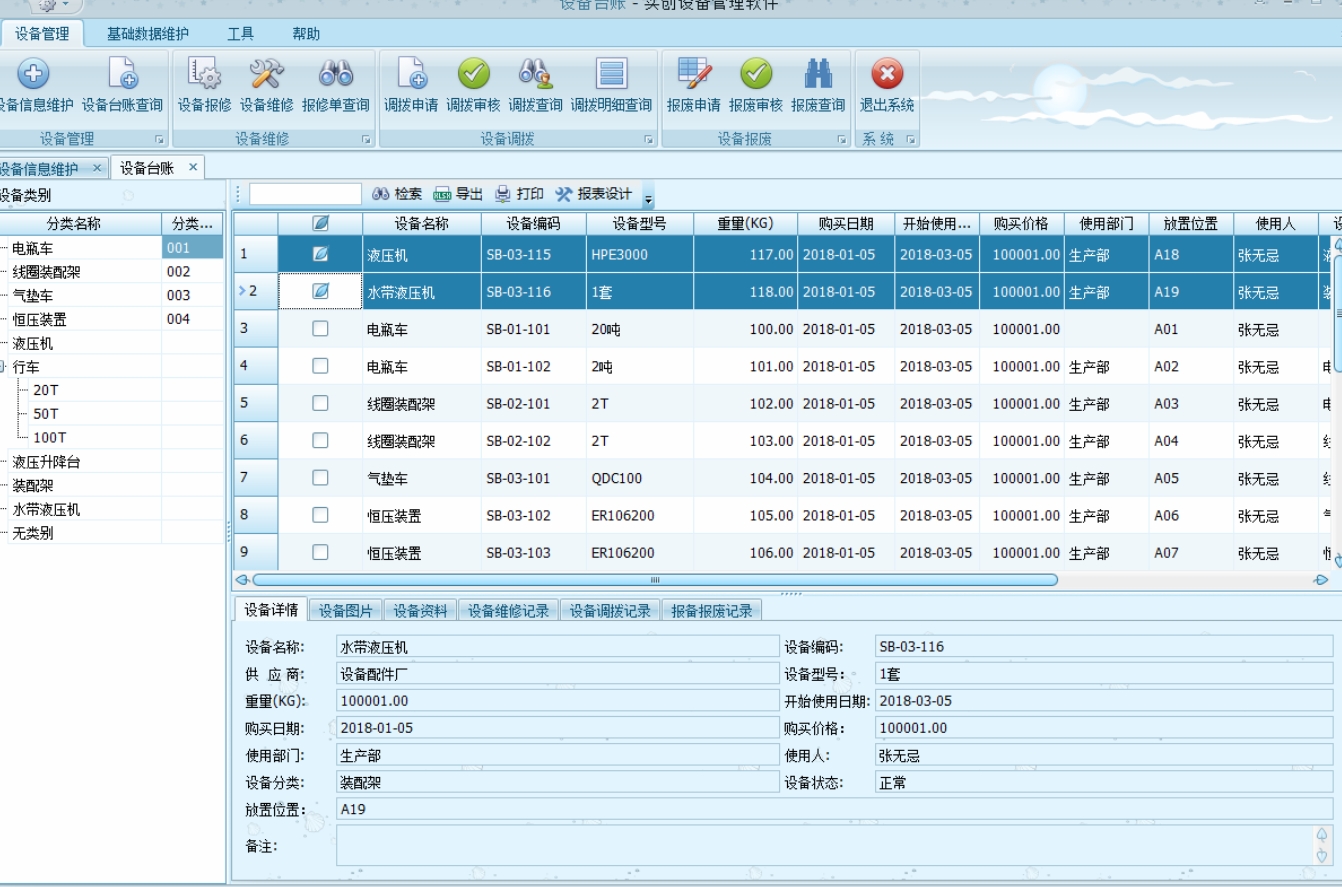Click the red 退出系统 icon

(x=887, y=74)
